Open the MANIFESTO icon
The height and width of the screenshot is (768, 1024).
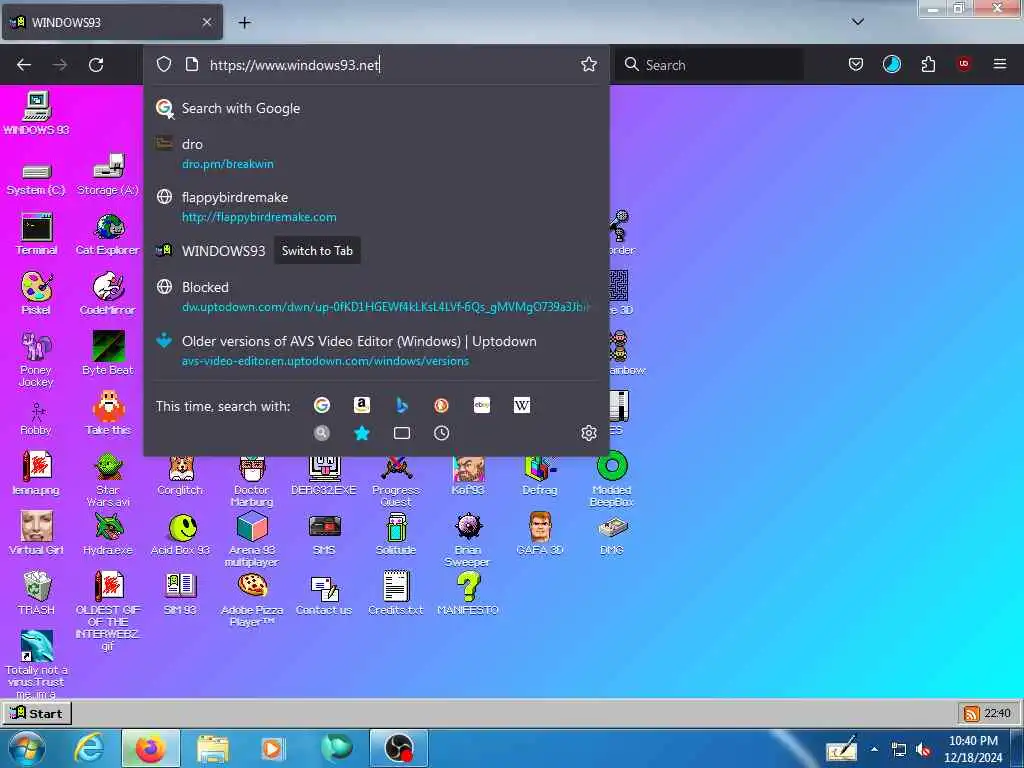[x=468, y=594]
